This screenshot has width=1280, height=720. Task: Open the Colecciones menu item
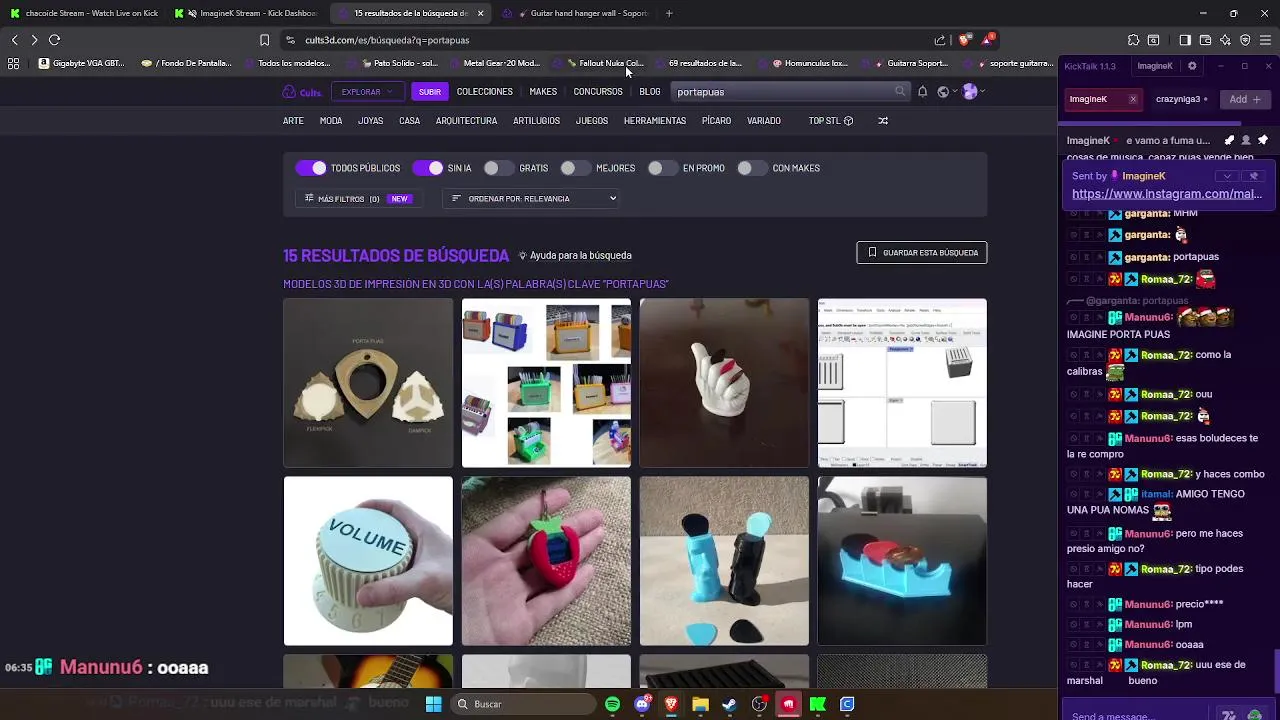[x=485, y=92]
